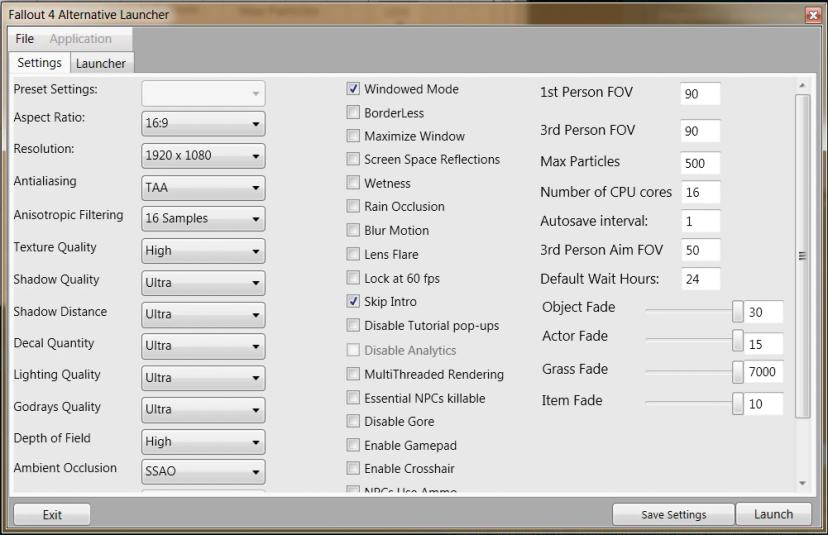Open the Shadow Quality dropdown
828x535 pixels.
coord(204,283)
